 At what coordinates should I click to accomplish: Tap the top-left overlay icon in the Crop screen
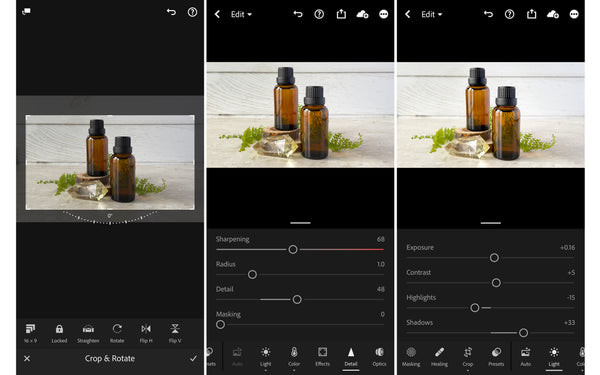tap(26, 12)
